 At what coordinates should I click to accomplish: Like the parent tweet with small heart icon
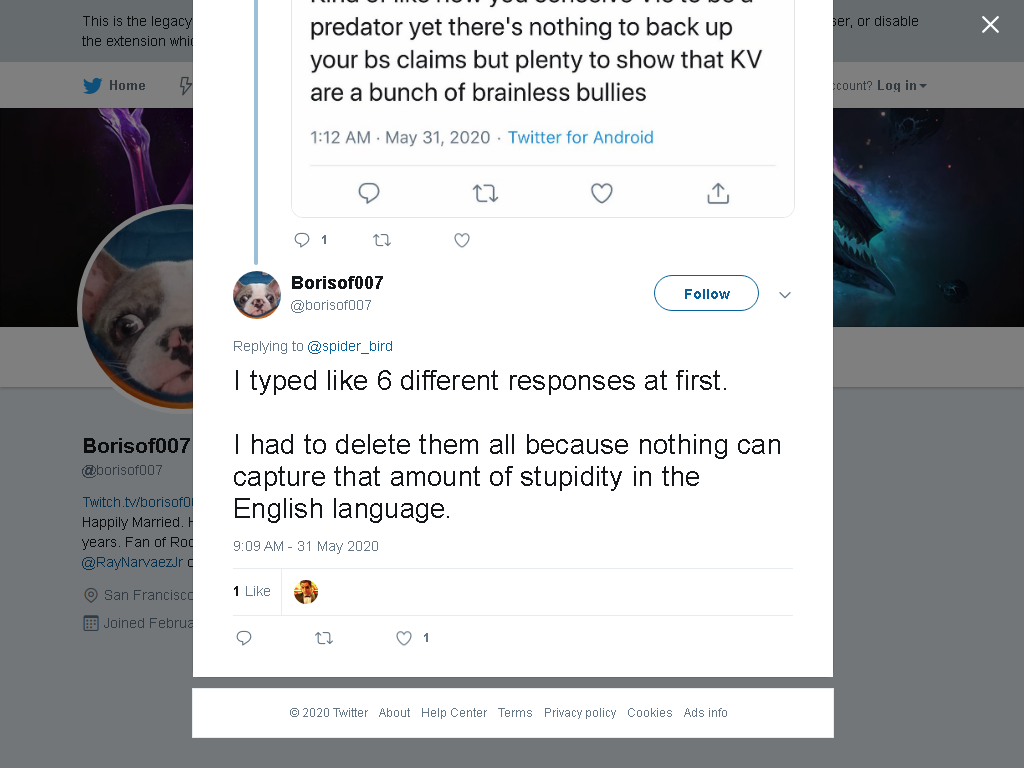pos(462,240)
